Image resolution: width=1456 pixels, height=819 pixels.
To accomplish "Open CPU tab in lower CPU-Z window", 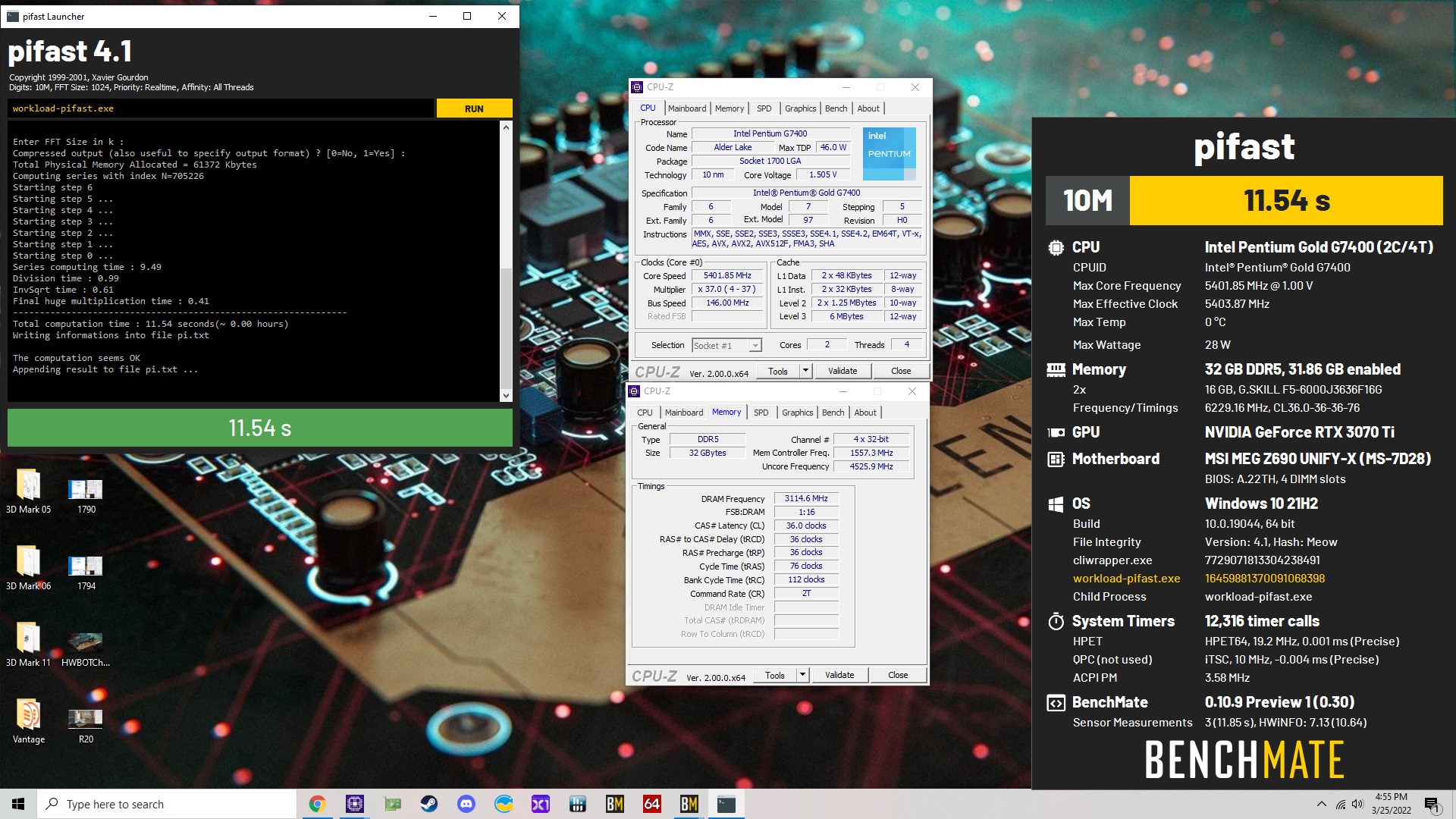I will click(x=645, y=413).
